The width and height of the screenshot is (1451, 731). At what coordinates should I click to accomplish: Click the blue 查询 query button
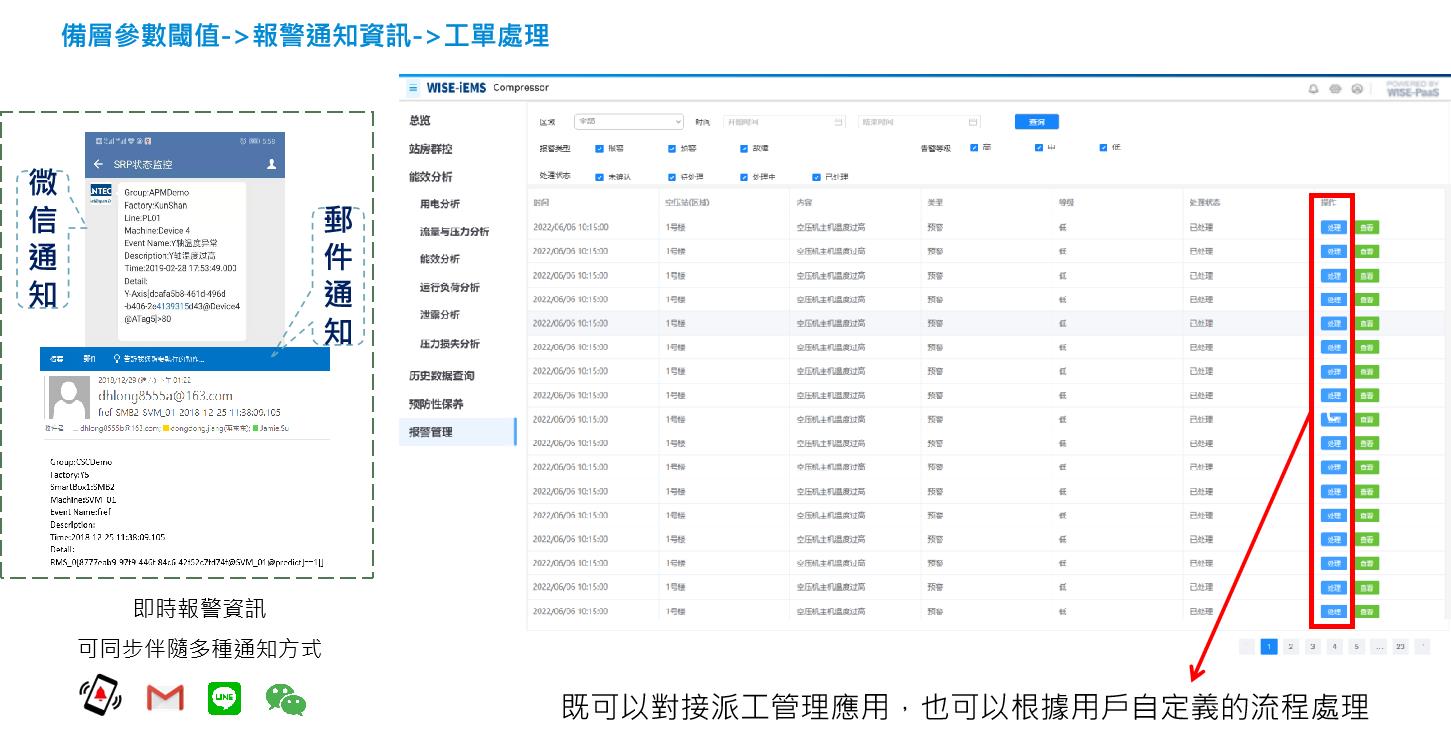click(1036, 122)
